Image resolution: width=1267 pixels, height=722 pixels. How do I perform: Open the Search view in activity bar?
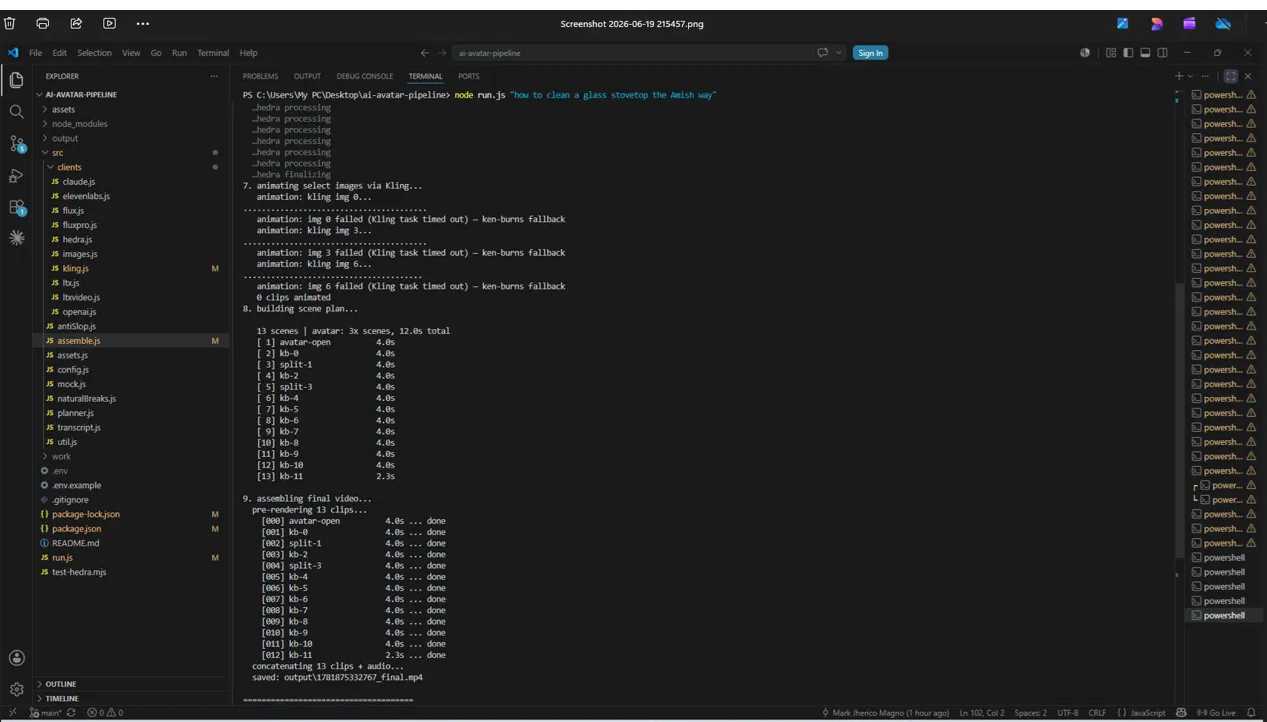coord(16,112)
